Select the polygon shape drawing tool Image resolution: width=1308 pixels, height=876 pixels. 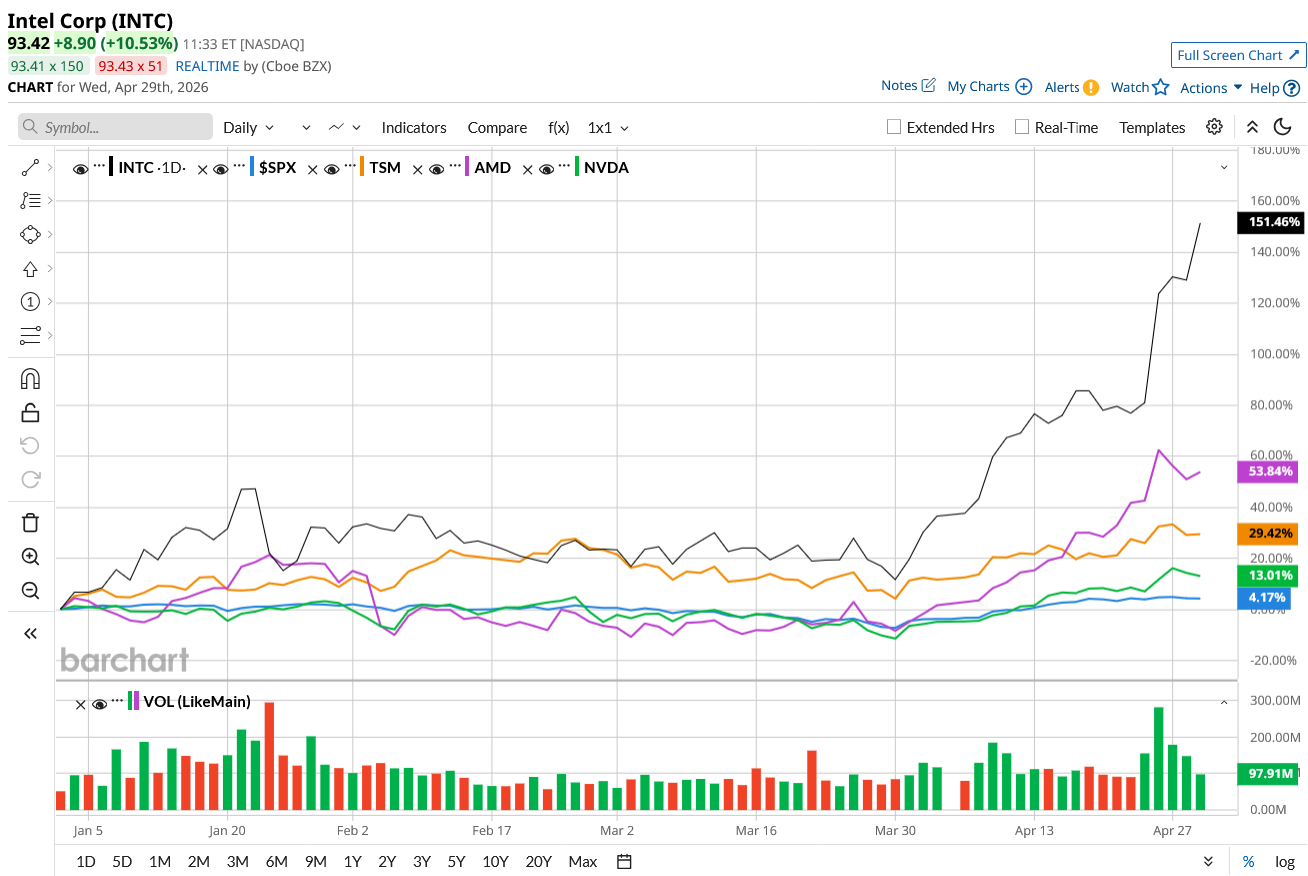pos(30,234)
